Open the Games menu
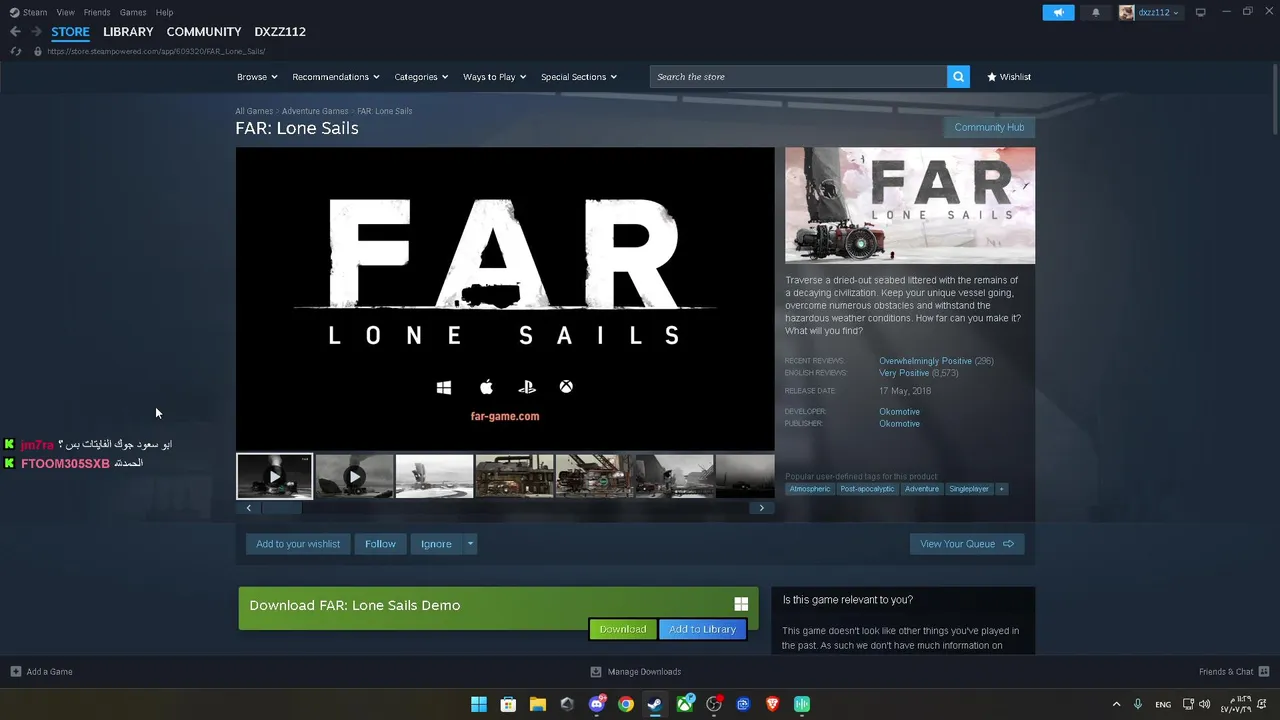Viewport: 1280px width, 720px height. click(x=133, y=12)
